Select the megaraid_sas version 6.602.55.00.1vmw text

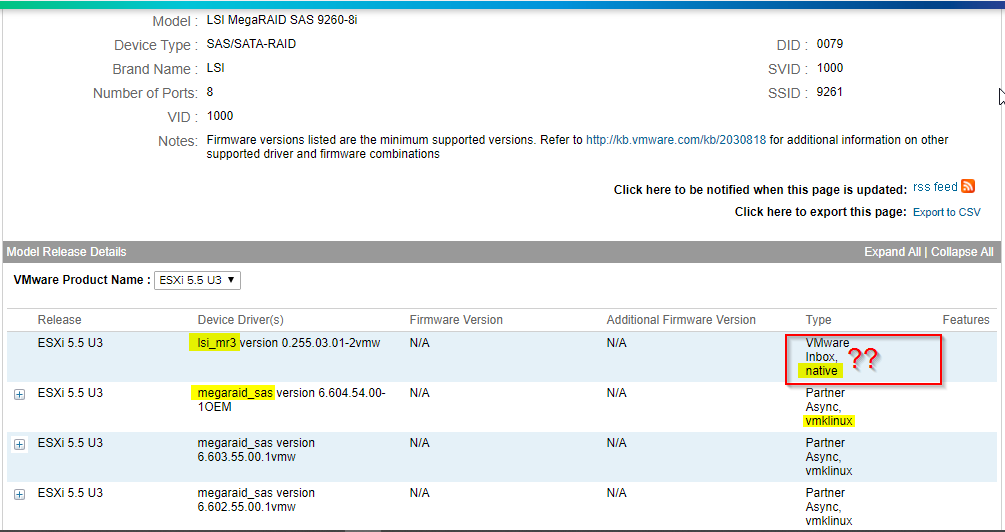(256, 500)
